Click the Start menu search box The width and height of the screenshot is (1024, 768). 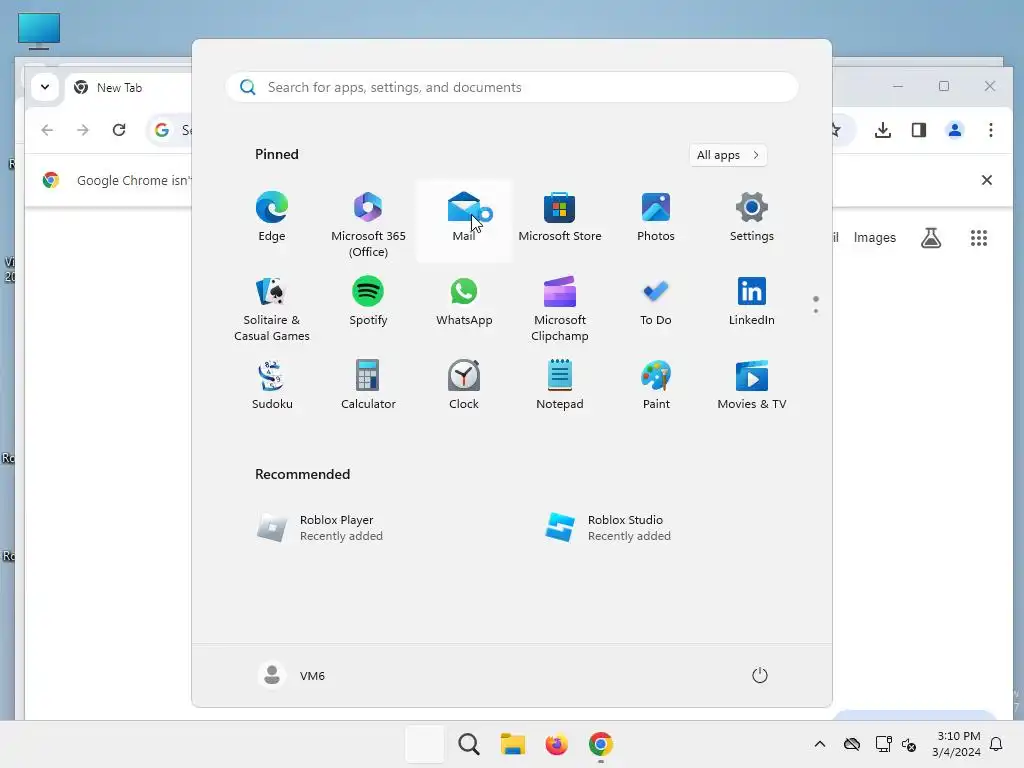(x=512, y=87)
